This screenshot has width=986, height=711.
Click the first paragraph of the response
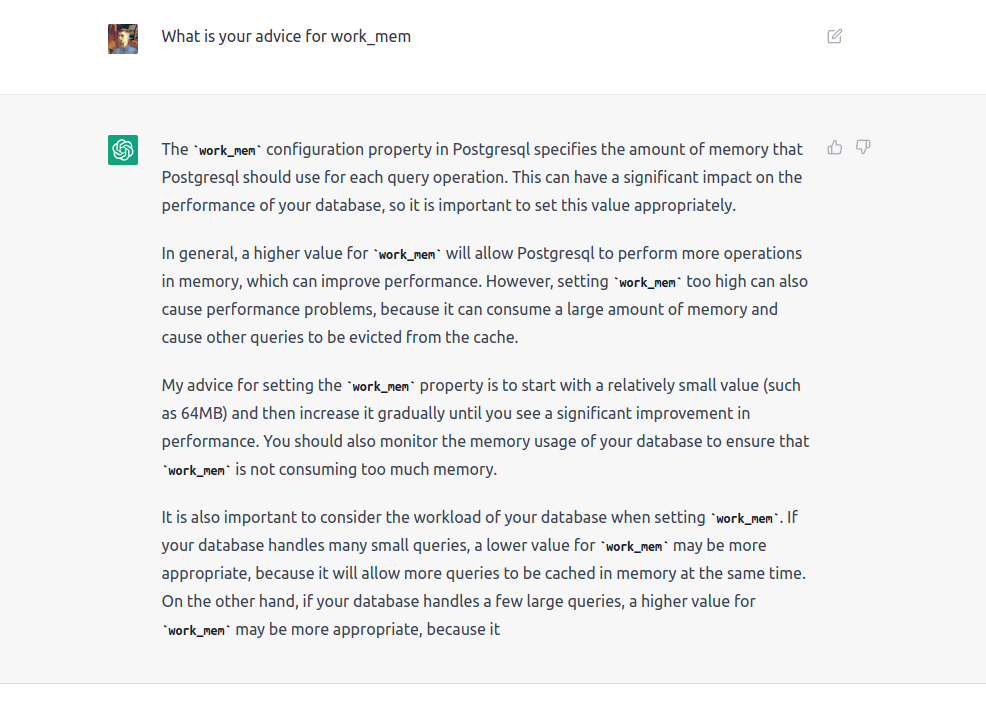[480, 178]
